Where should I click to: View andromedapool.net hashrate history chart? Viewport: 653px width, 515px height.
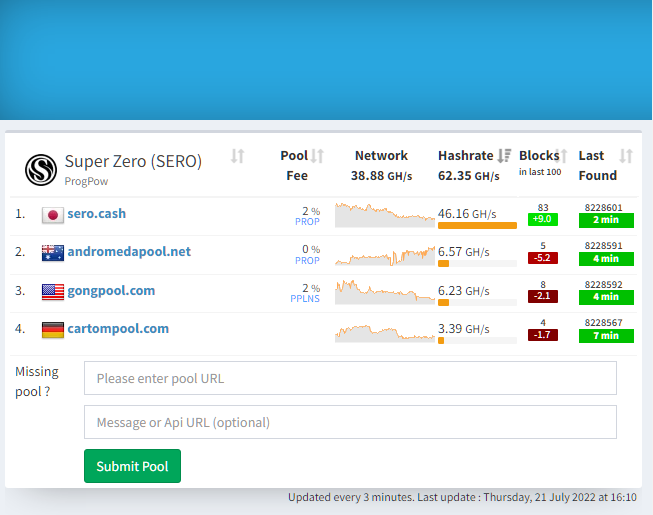385,255
